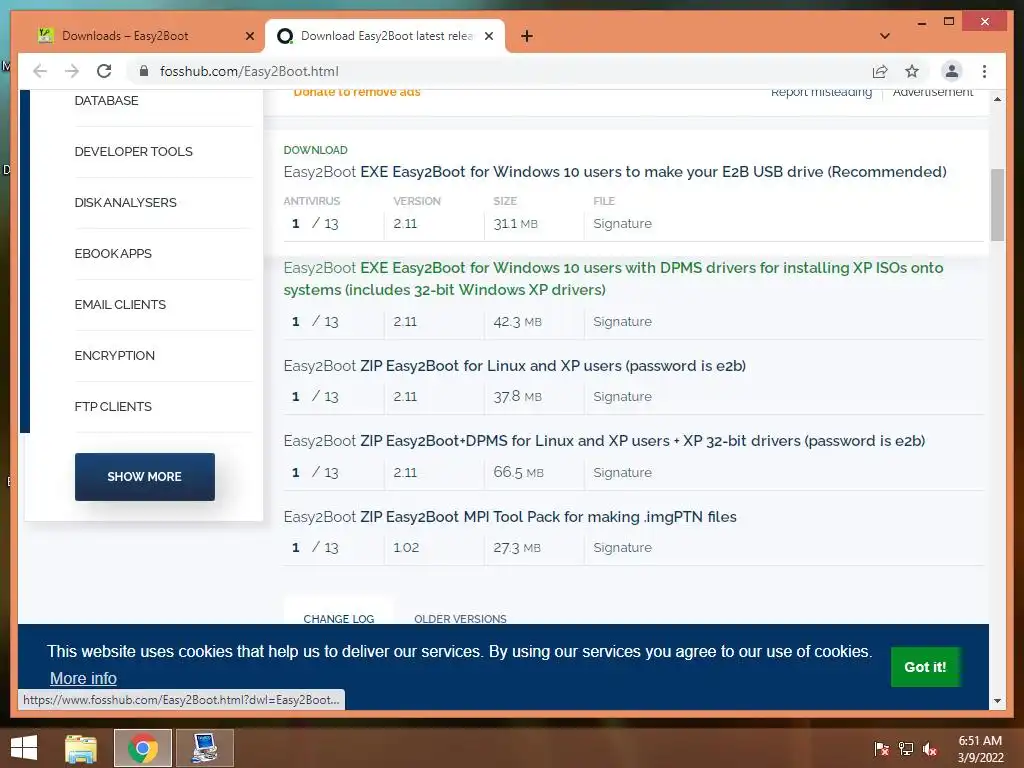
Task: View site security lock info
Action: pos(144,71)
